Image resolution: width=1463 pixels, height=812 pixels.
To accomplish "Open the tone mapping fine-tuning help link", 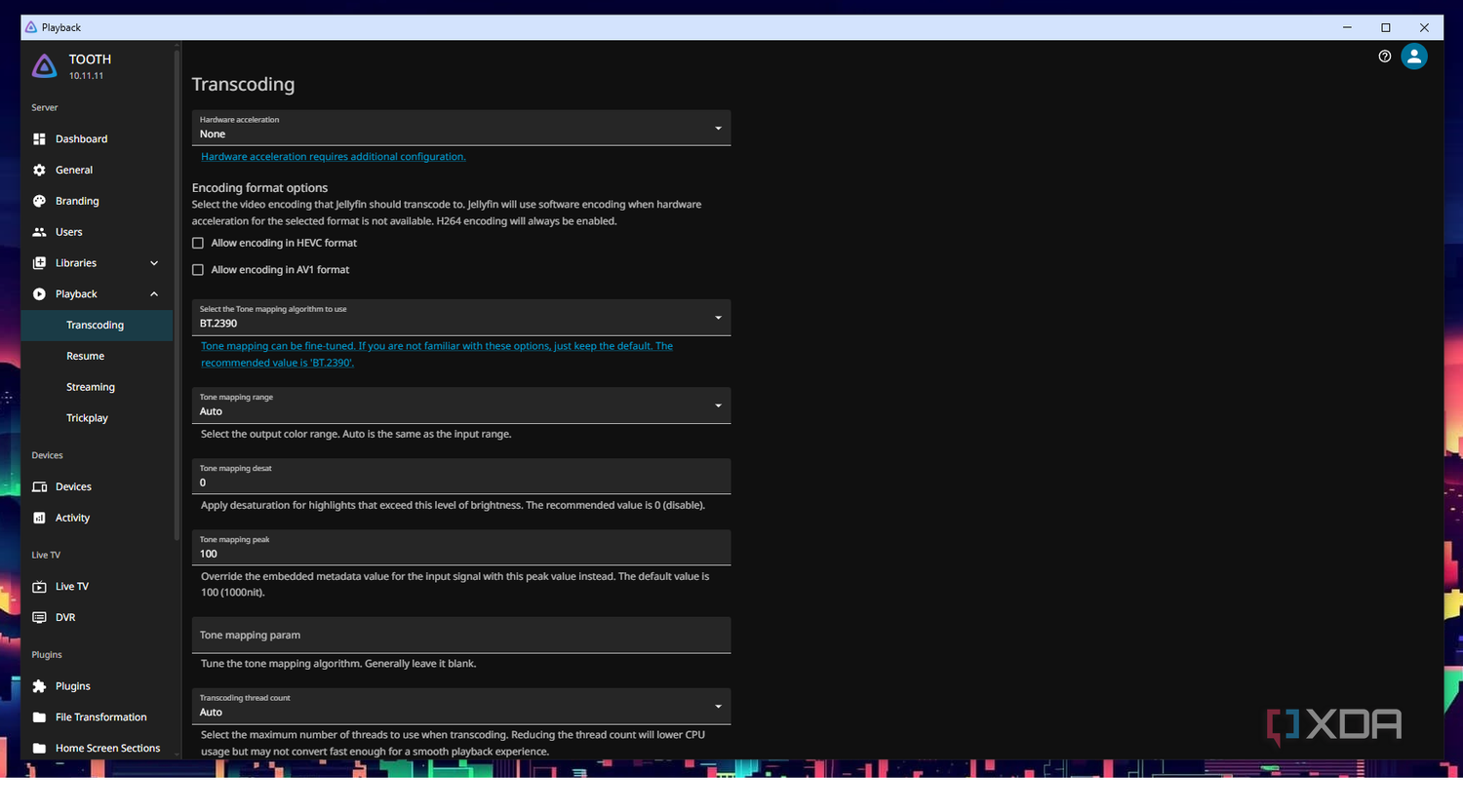I will pyautogui.click(x=437, y=355).
